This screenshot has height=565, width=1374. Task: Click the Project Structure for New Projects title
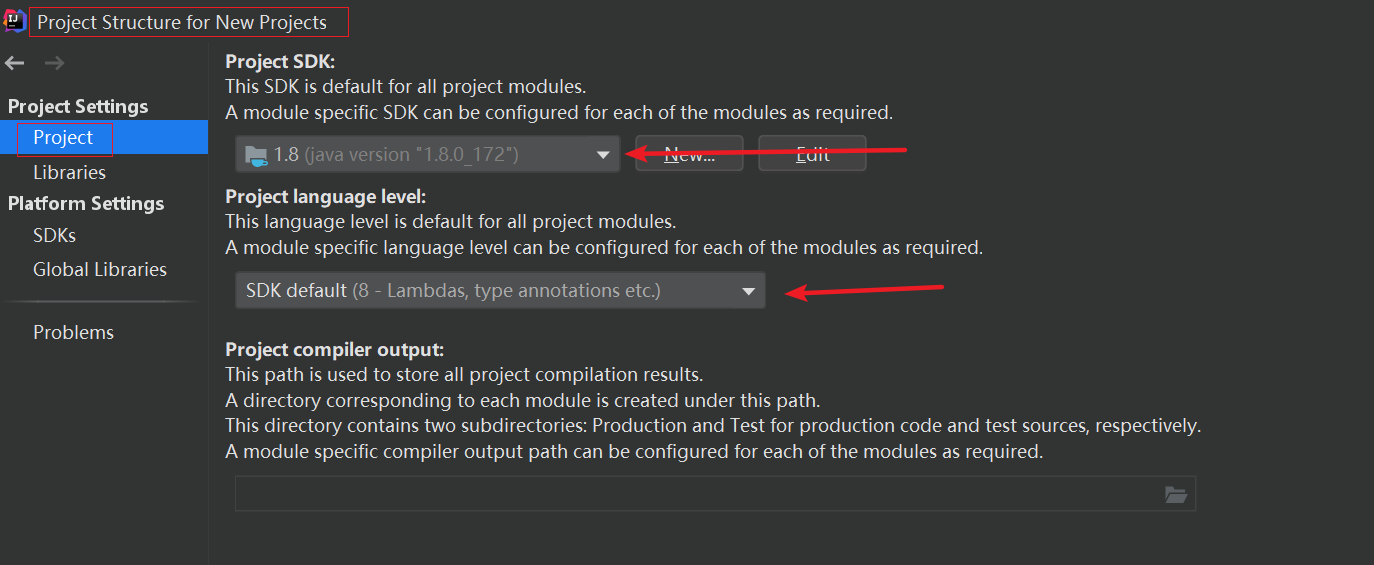[x=182, y=22]
